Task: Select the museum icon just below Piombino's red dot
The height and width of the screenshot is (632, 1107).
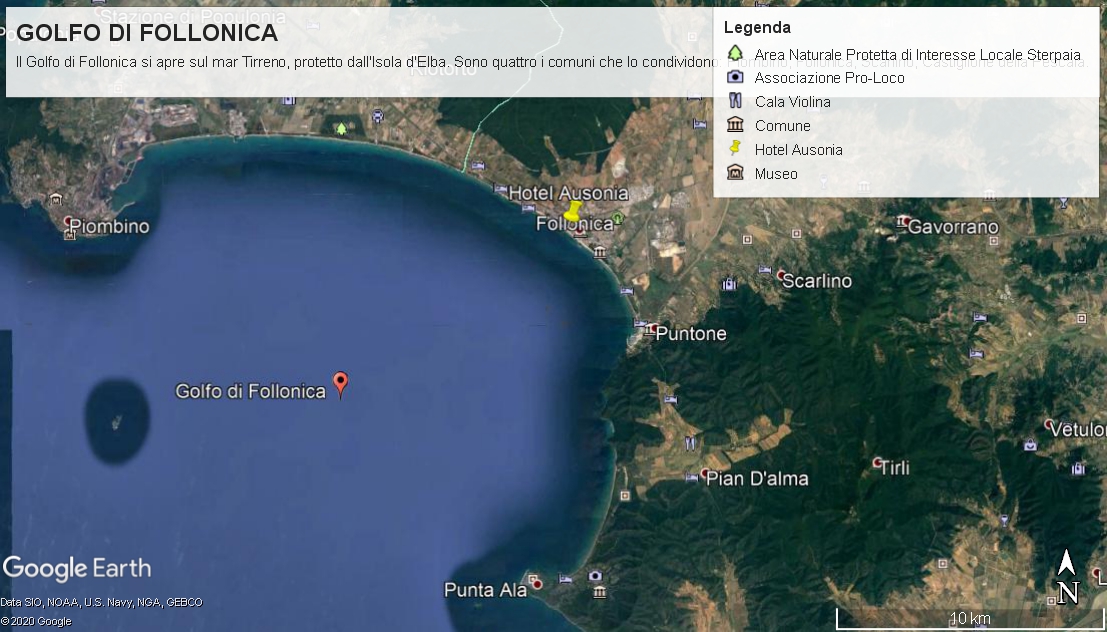Action: [x=69, y=234]
